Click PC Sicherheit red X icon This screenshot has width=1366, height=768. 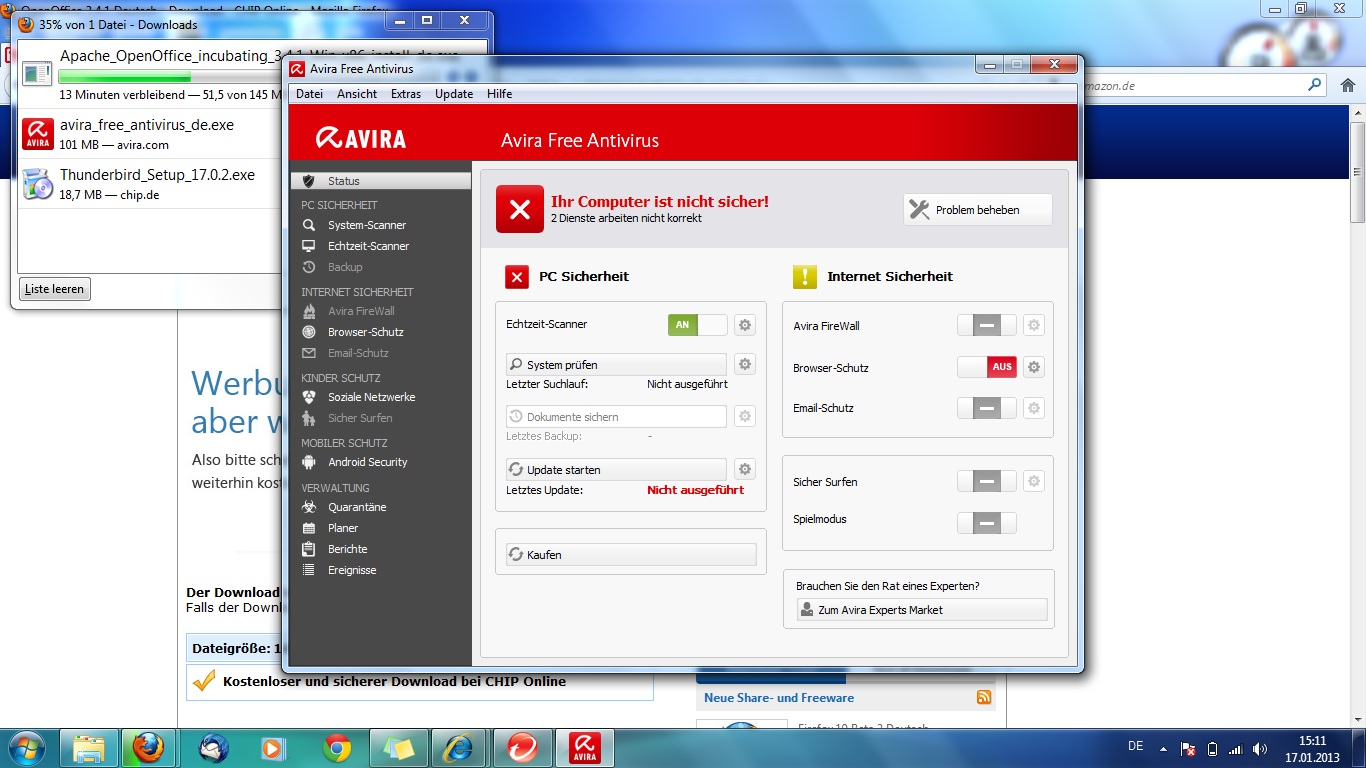517,277
